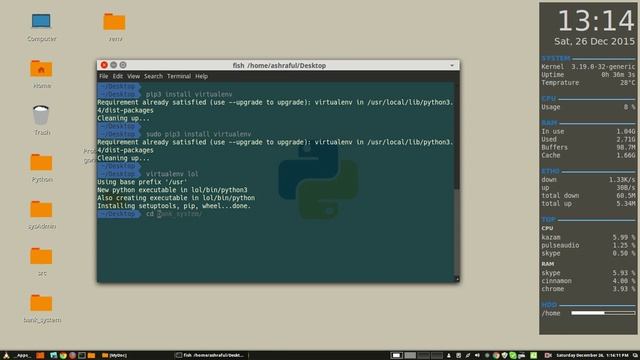
Task: Click the 'virtualenv lol' command text
Action: [172, 174]
